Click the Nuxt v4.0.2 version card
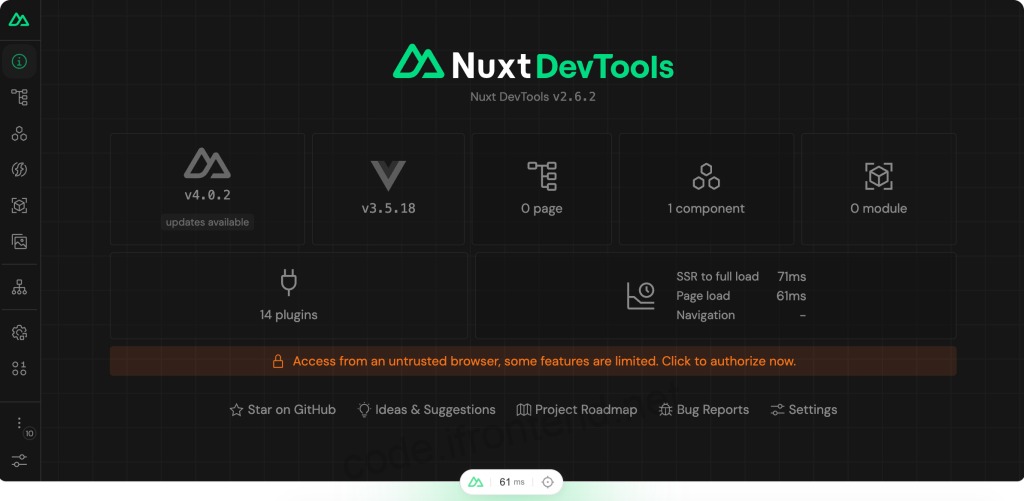 pos(207,189)
